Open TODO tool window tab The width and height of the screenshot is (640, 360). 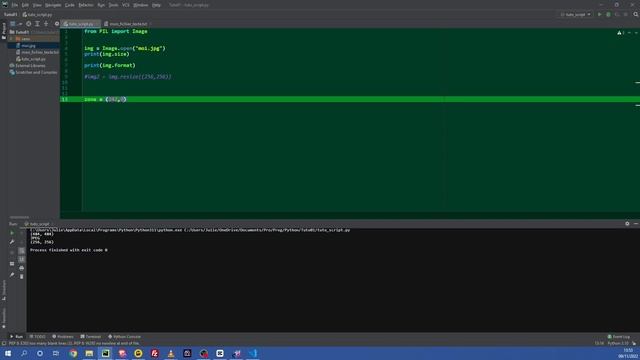click(x=38, y=337)
